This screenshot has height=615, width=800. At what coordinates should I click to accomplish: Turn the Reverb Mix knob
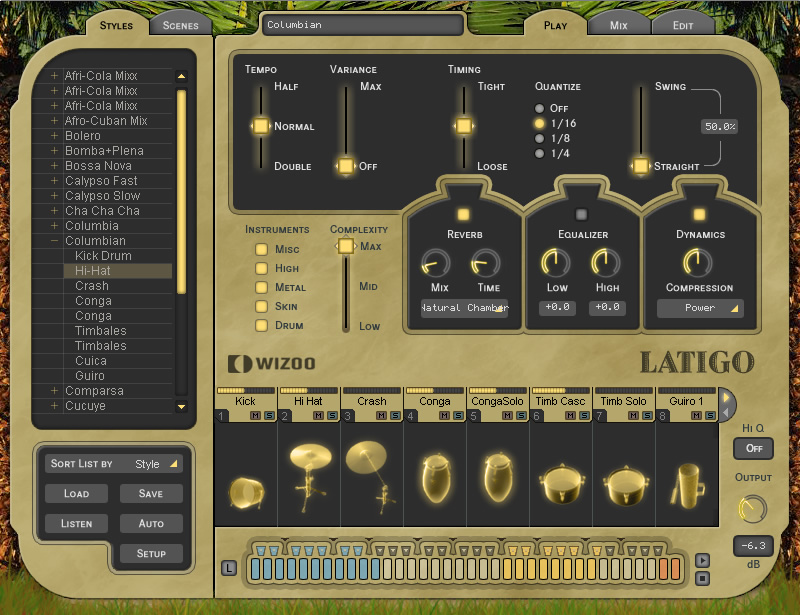pos(435,263)
